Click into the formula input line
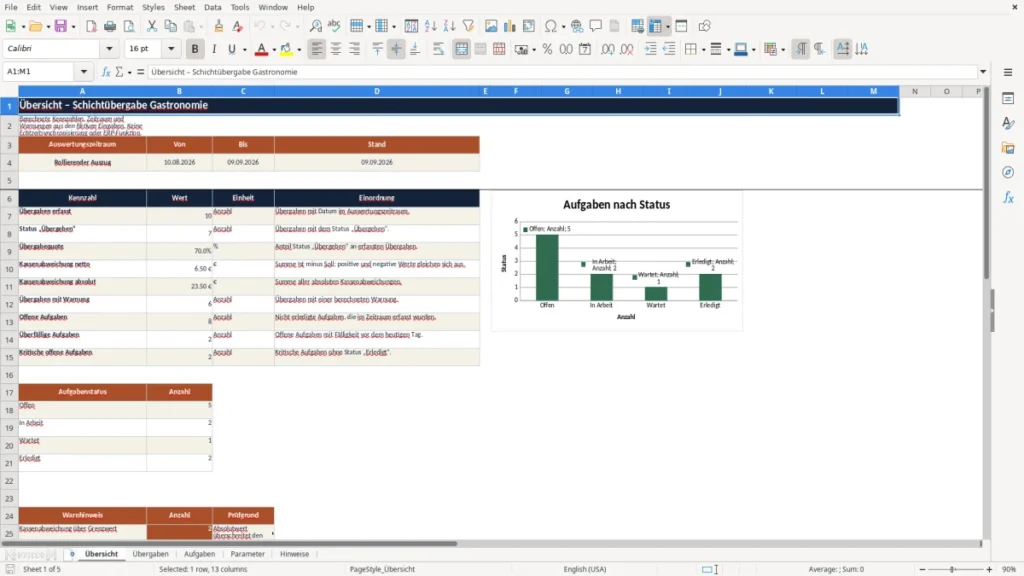This screenshot has height=576, width=1024. [x=562, y=72]
